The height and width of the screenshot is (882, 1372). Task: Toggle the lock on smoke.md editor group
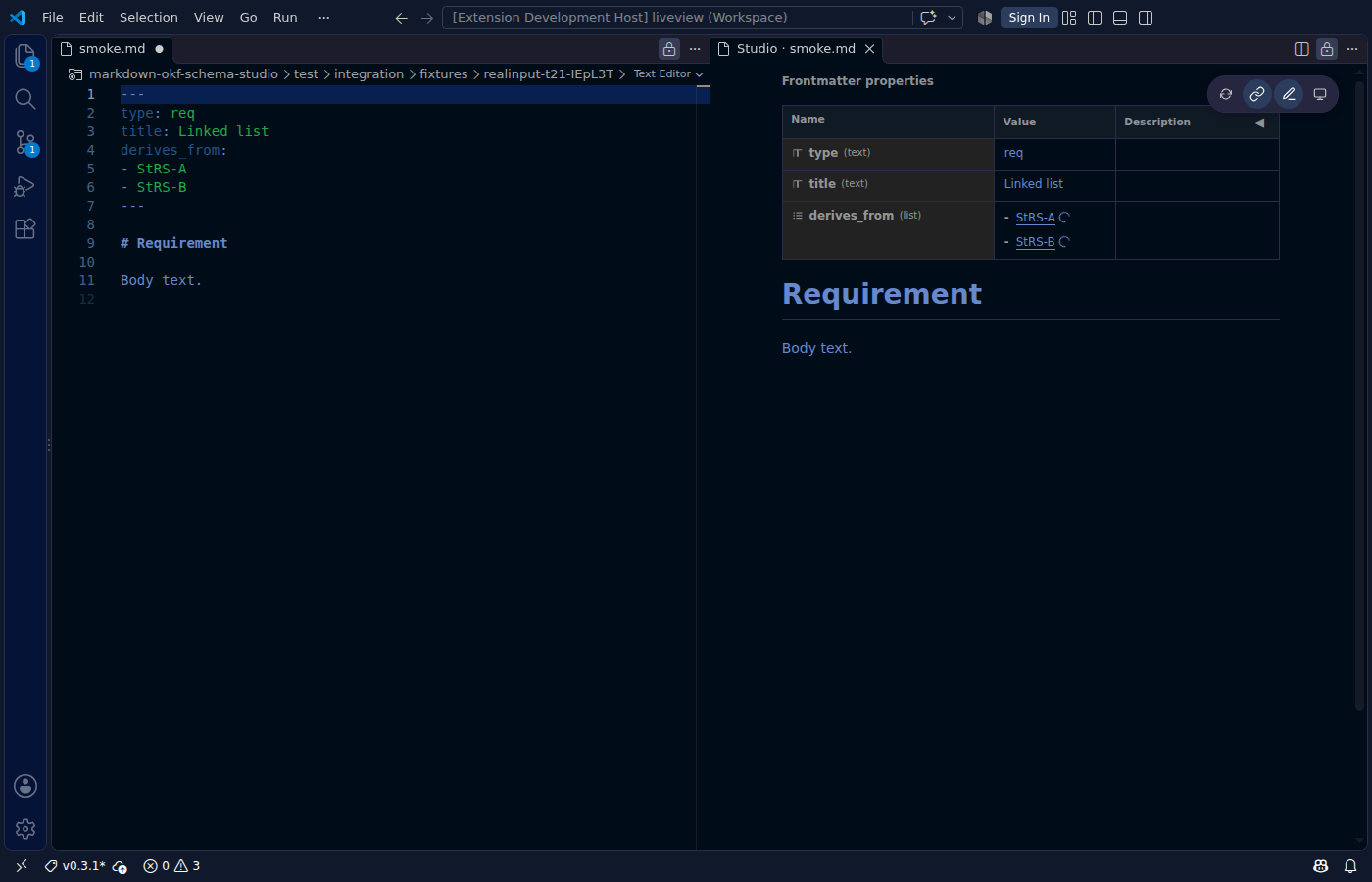[x=669, y=49]
